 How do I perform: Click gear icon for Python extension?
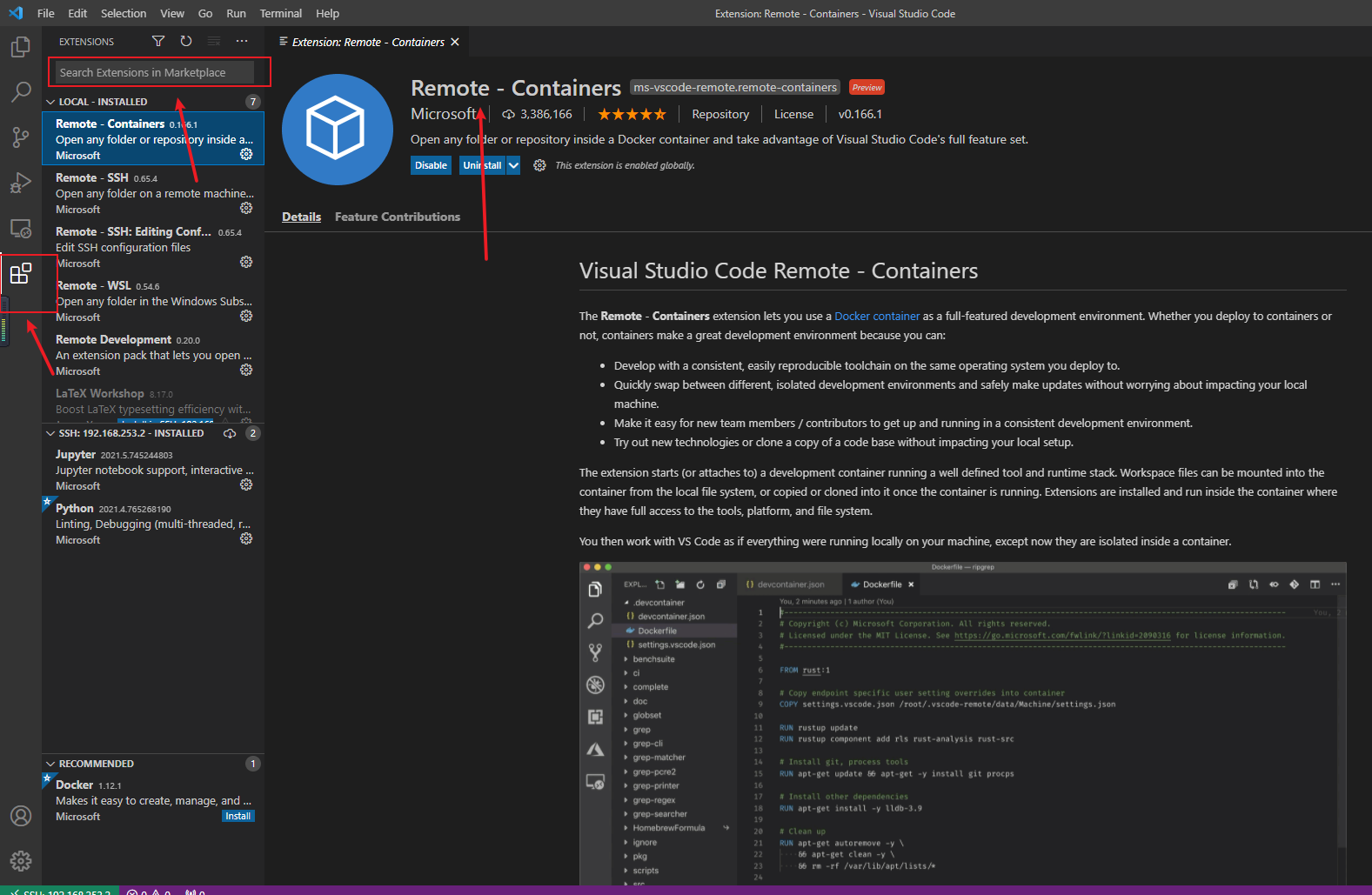tap(246, 539)
